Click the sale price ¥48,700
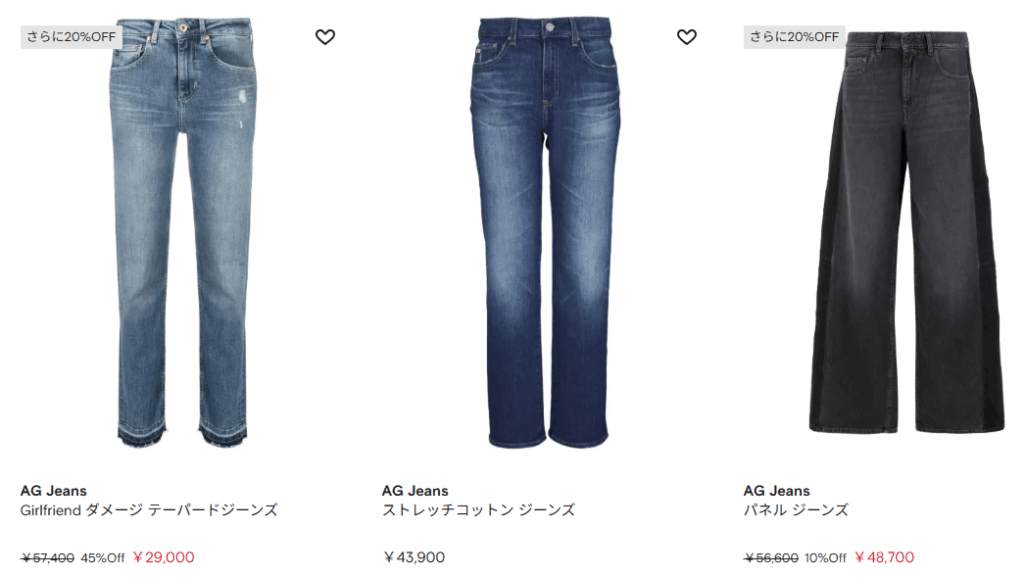The width and height of the screenshot is (1024, 577). [x=884, y=557]
